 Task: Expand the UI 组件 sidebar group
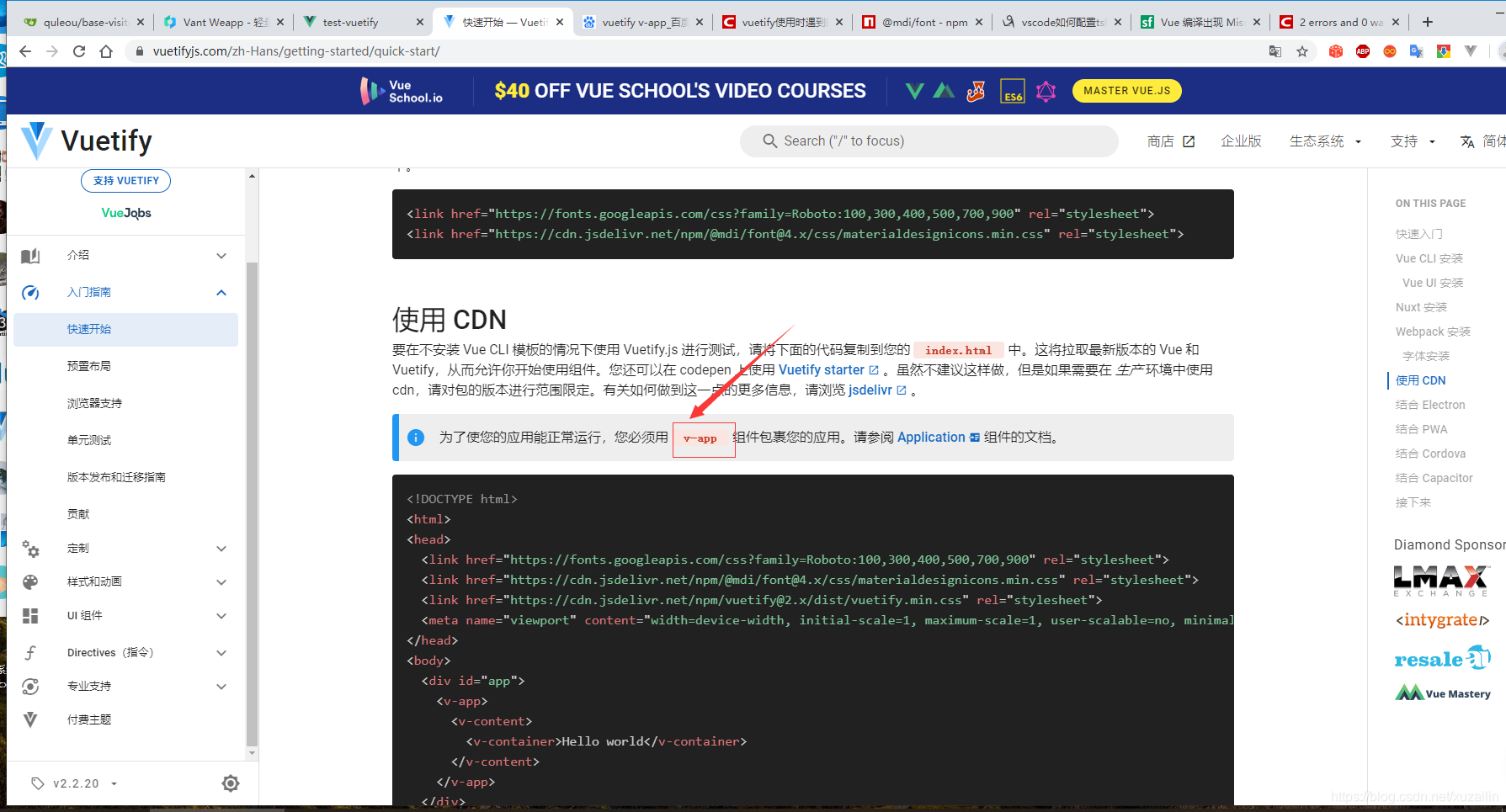pyautogui.click(x=221, y=616)
